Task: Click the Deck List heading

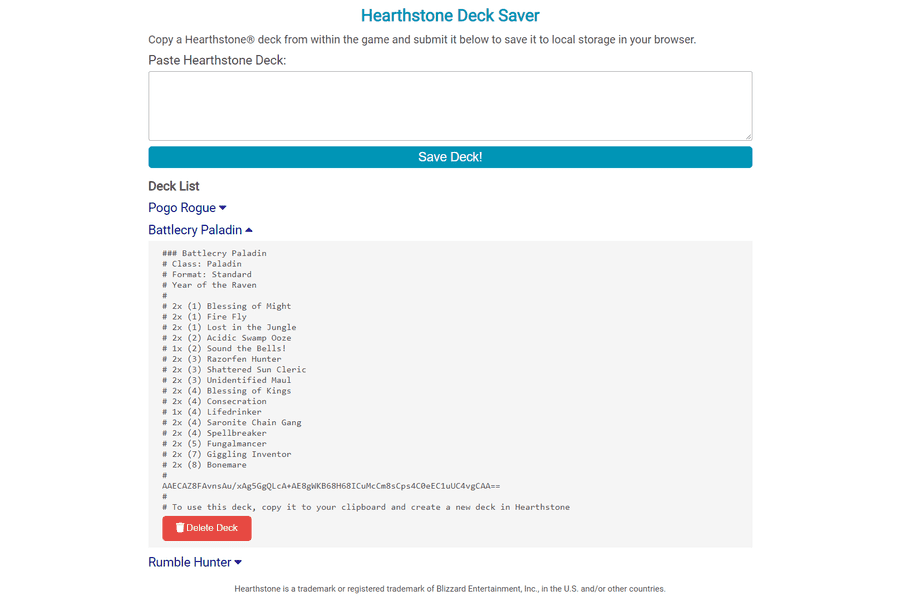Action: pos(174,186)
